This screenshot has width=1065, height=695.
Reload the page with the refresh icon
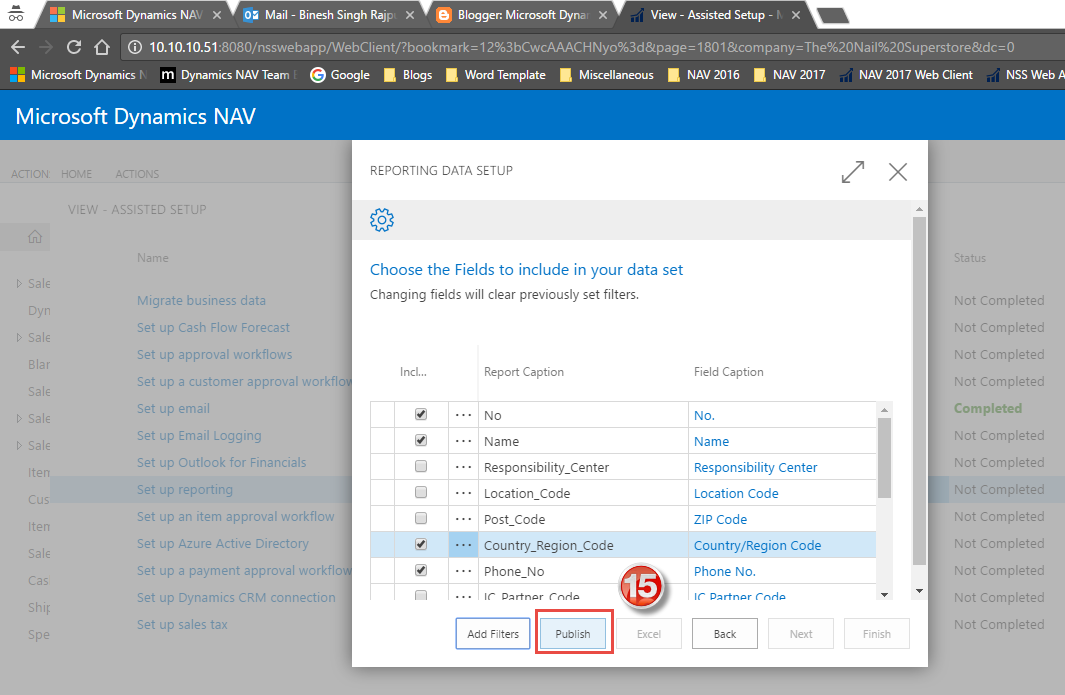point(72,46)
